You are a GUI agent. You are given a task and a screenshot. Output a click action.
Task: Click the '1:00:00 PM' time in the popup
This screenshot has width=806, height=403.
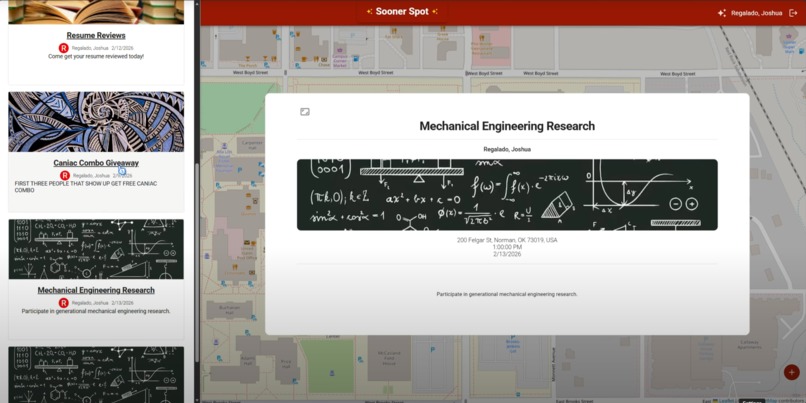(x=507, y=247)
